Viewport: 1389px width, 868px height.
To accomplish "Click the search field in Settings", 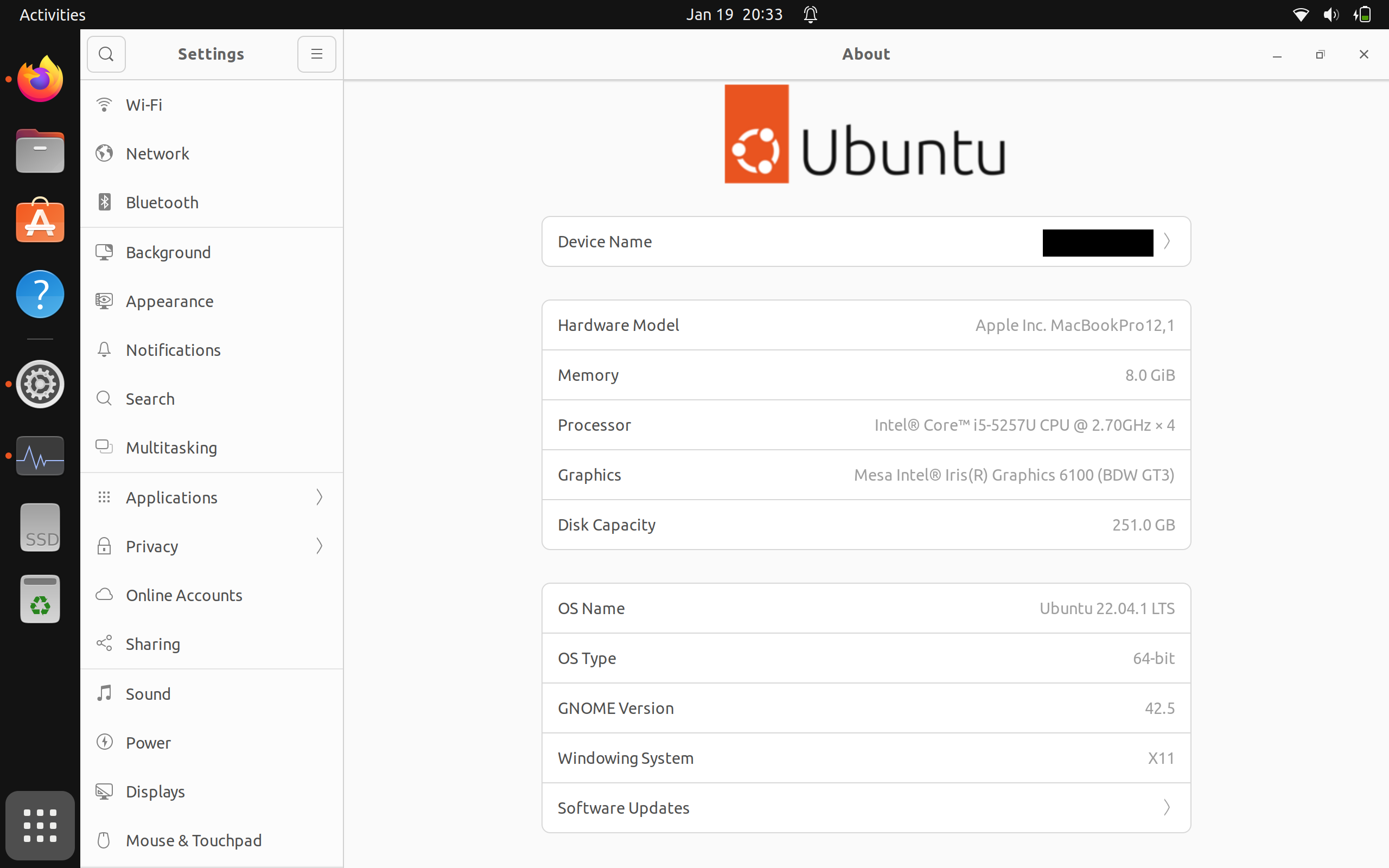I will point(106,54).
